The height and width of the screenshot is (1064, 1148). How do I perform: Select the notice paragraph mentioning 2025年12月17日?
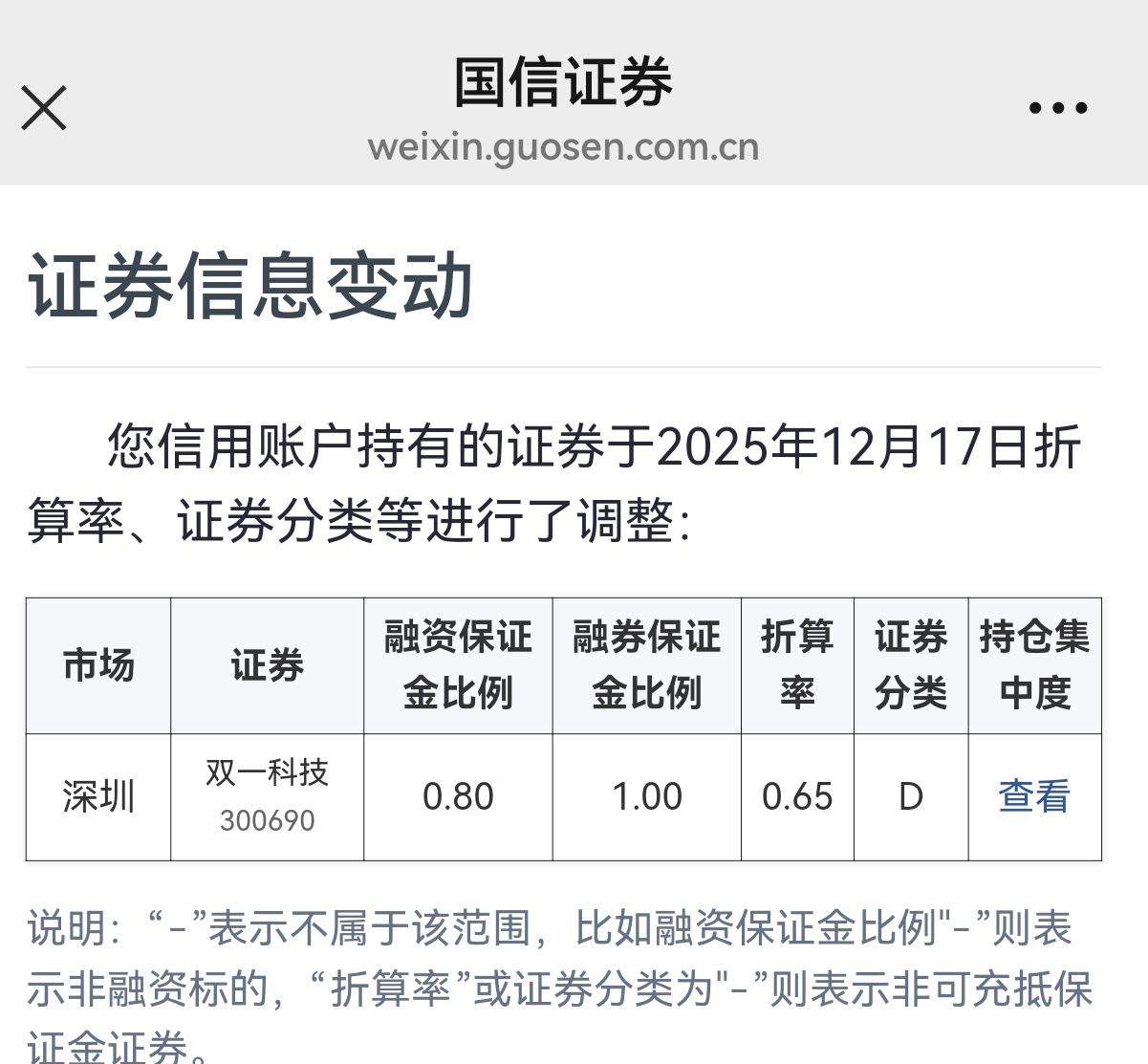point(554,484)
